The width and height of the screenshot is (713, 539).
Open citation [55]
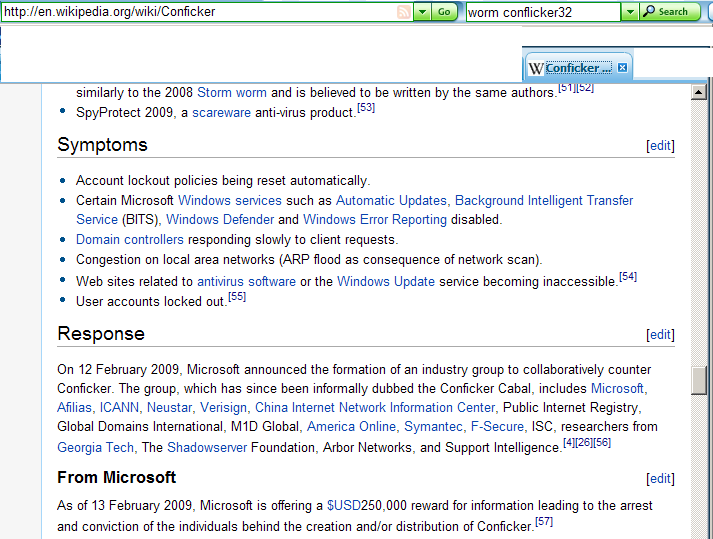pyautogui.click(x=237, y=297)
